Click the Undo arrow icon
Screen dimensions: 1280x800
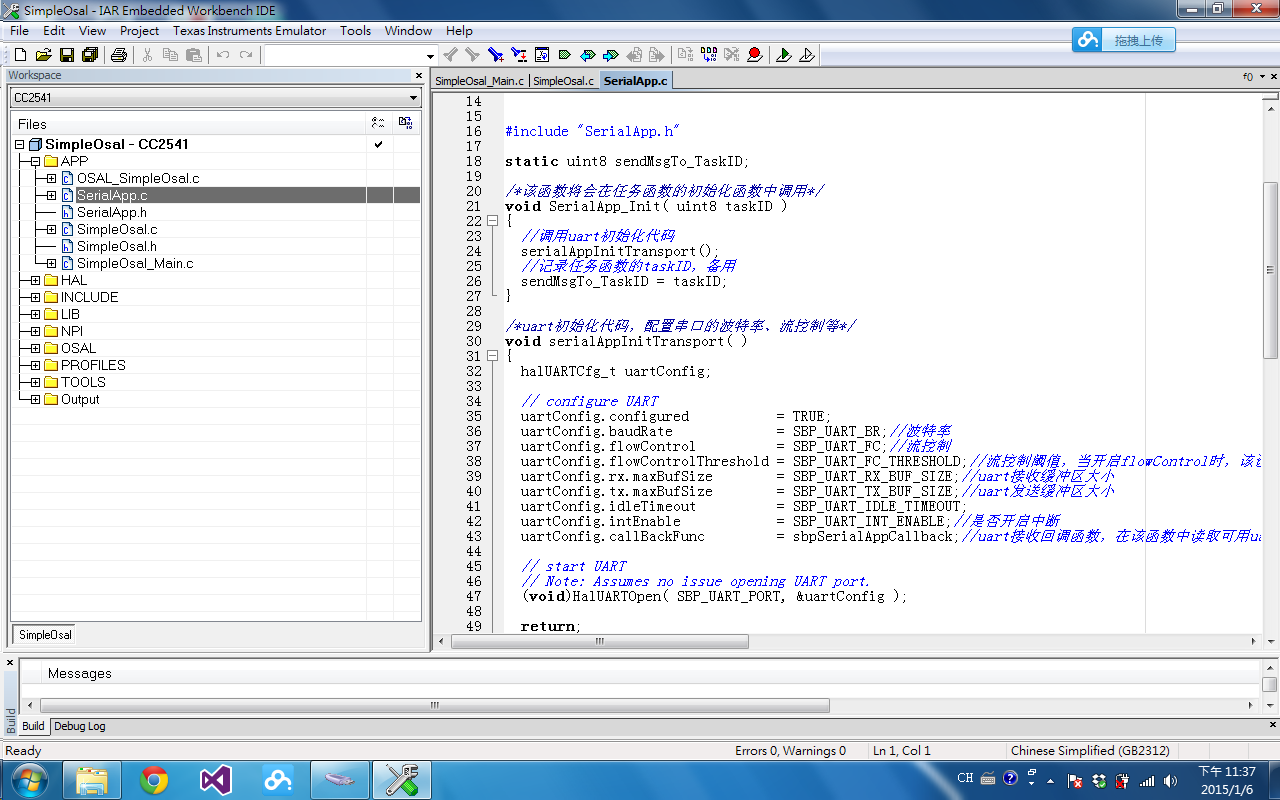(x=223, y=55)
